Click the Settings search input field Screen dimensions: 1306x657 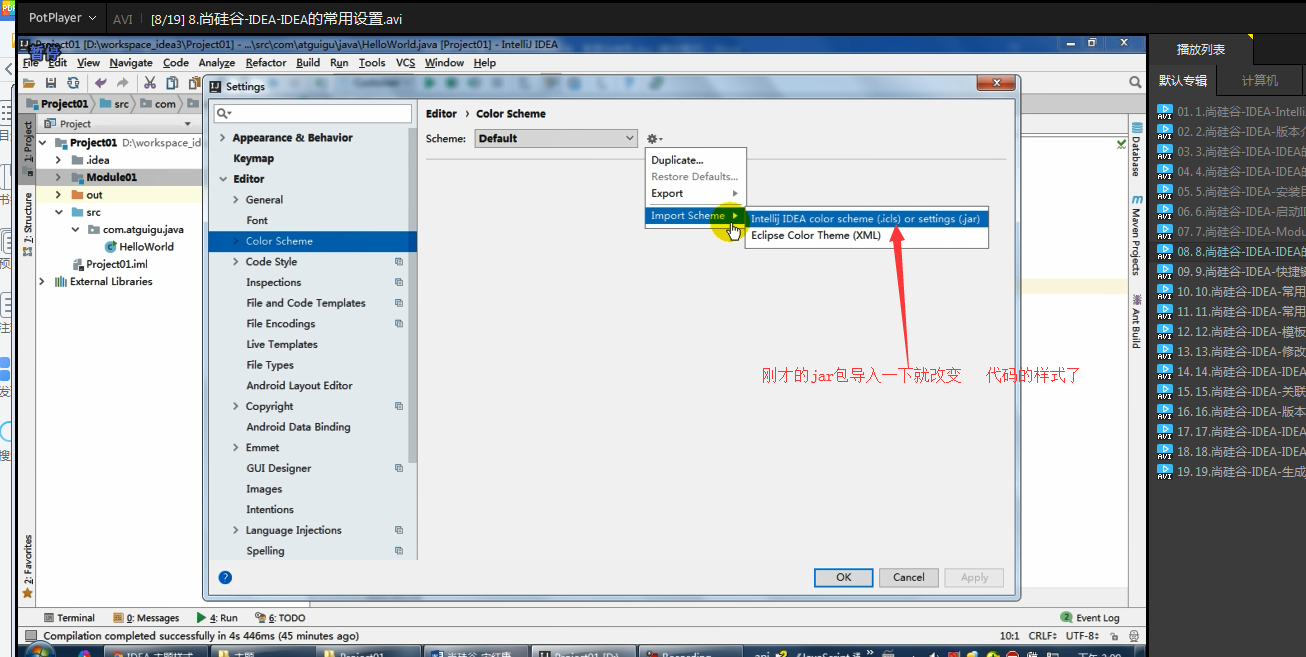click(313, 114)
